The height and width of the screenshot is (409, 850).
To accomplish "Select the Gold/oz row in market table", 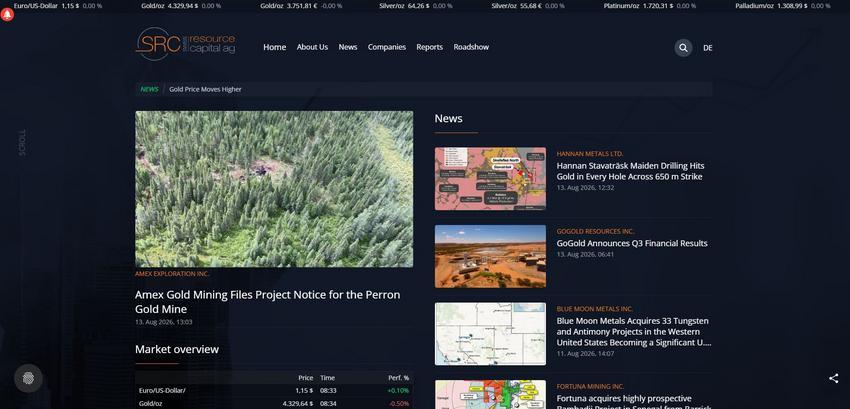I will (x=274, y=404).
